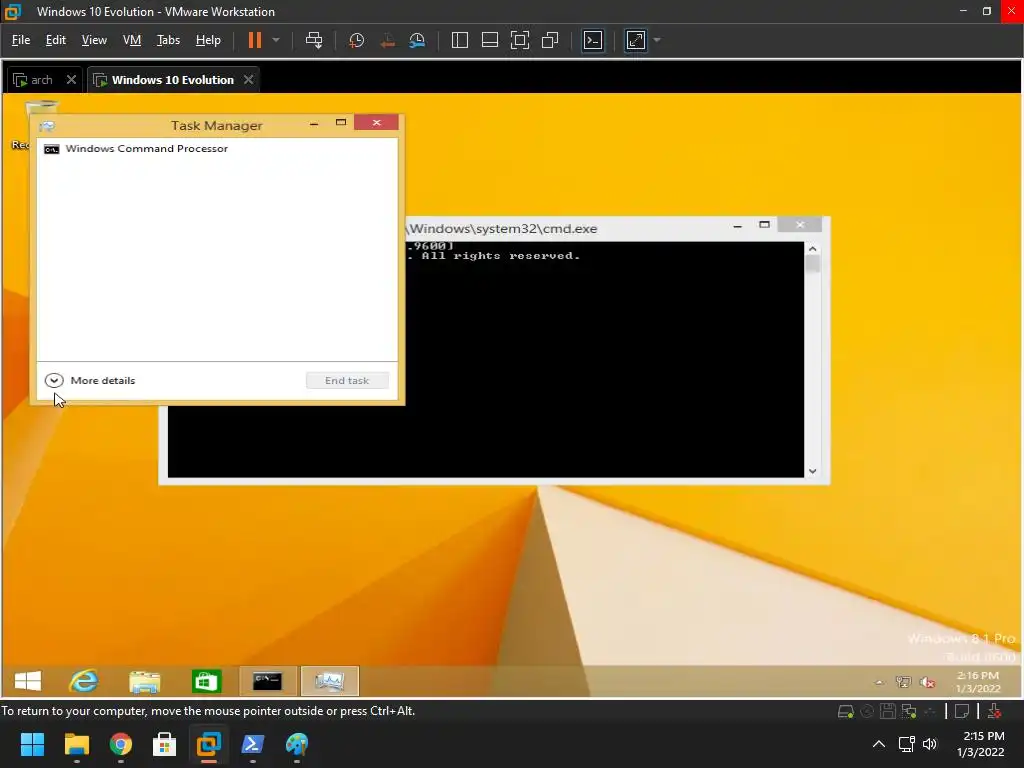
Task: Close the arch tab
Action: click(71, 80)
